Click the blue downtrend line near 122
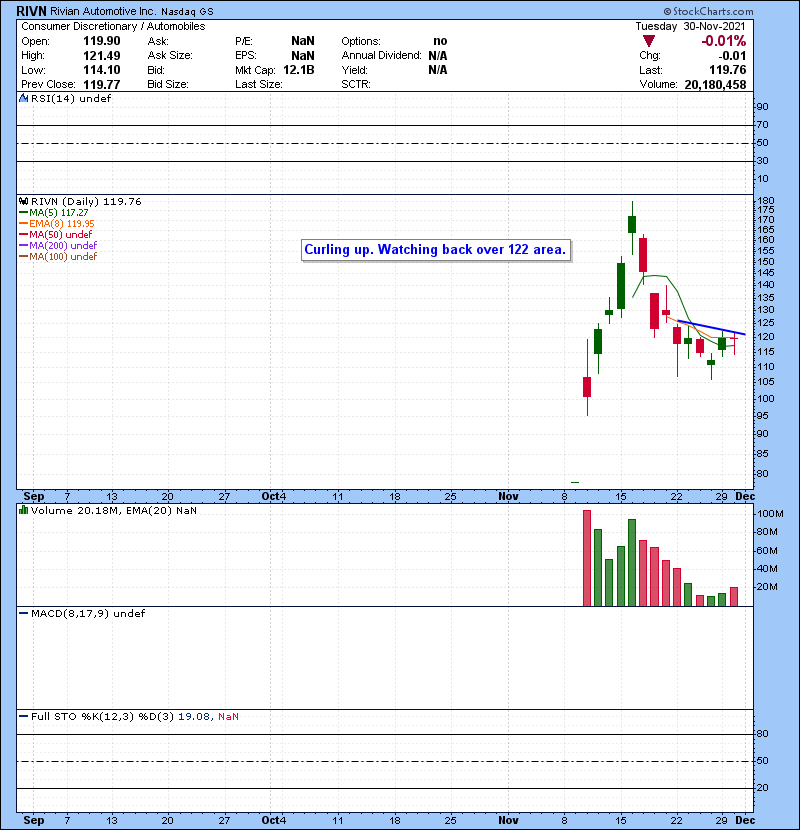 point(712,328)
